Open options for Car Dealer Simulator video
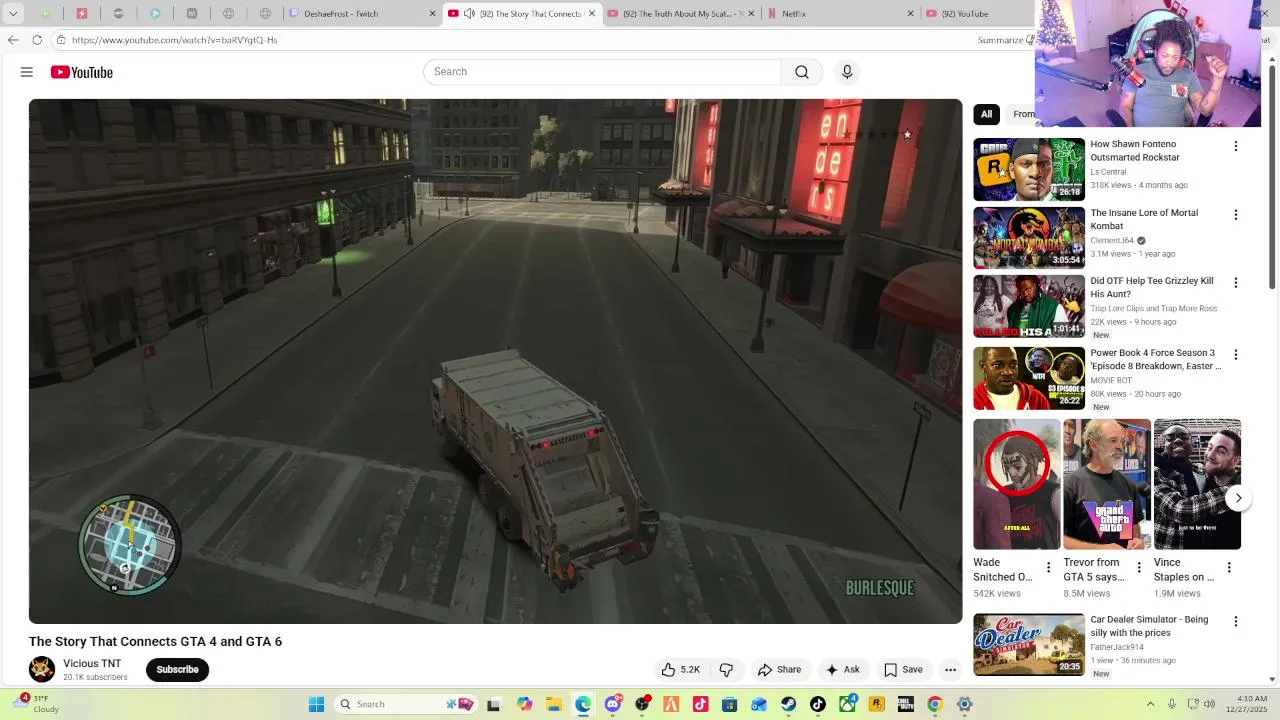Viewport: 1280px width, 720px height. 1235,622
